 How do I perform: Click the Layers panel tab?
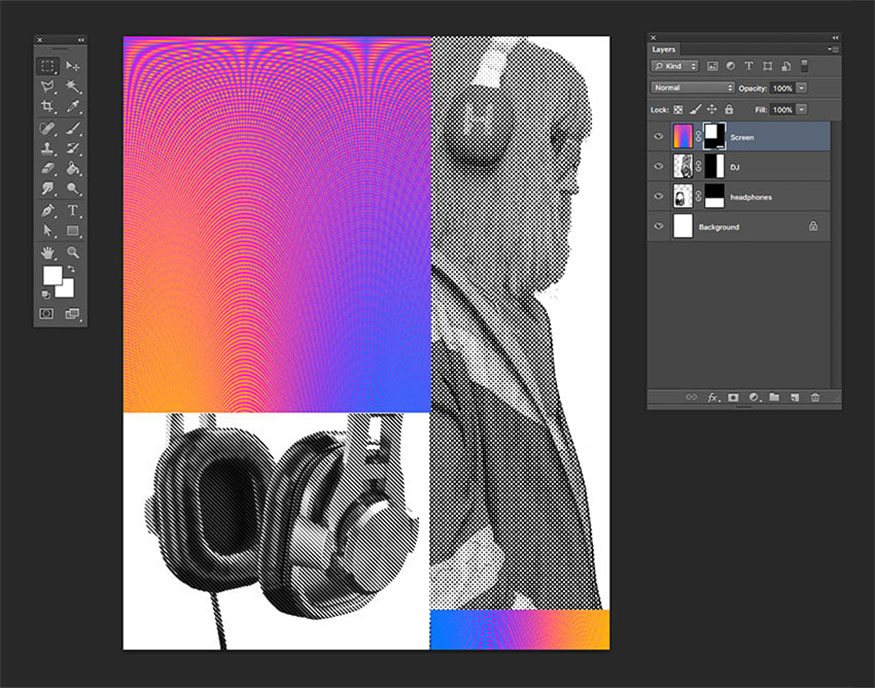[x=664, y=49]
